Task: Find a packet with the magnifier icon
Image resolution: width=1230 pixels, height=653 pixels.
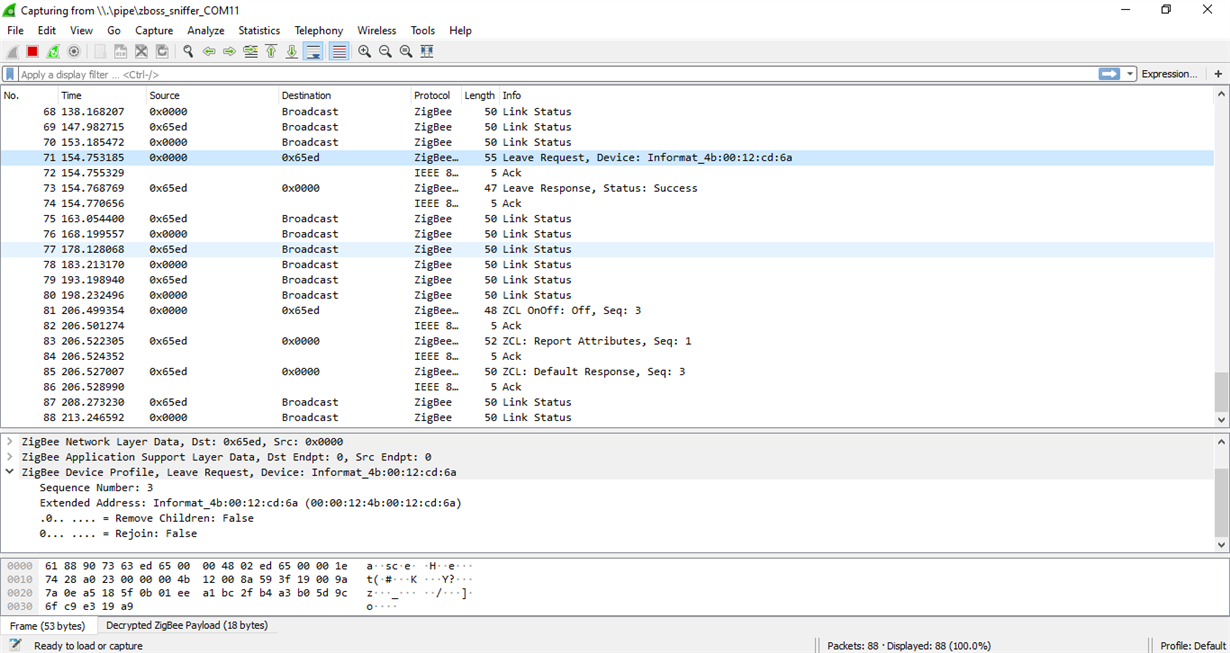Action: pos(188,51)
